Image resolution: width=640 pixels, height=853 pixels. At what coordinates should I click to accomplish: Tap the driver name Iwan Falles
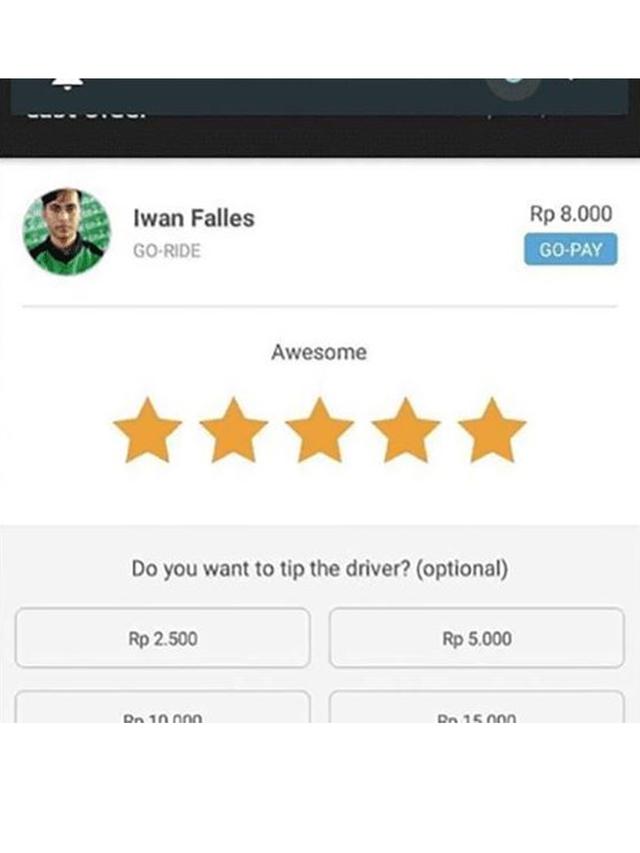(194, 218)
